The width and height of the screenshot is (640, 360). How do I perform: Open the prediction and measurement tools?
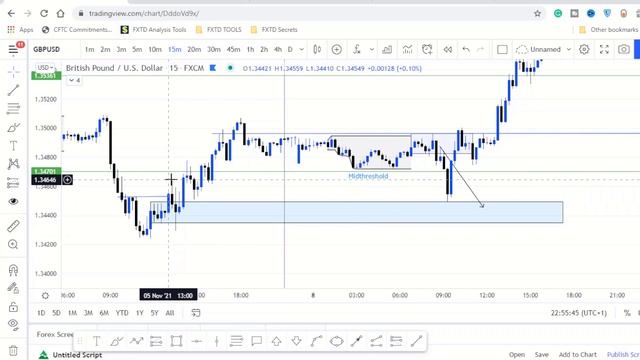13,183
